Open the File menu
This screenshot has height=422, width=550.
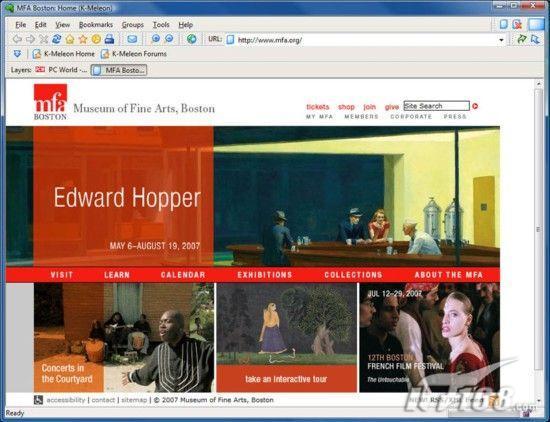pos(21,25)
